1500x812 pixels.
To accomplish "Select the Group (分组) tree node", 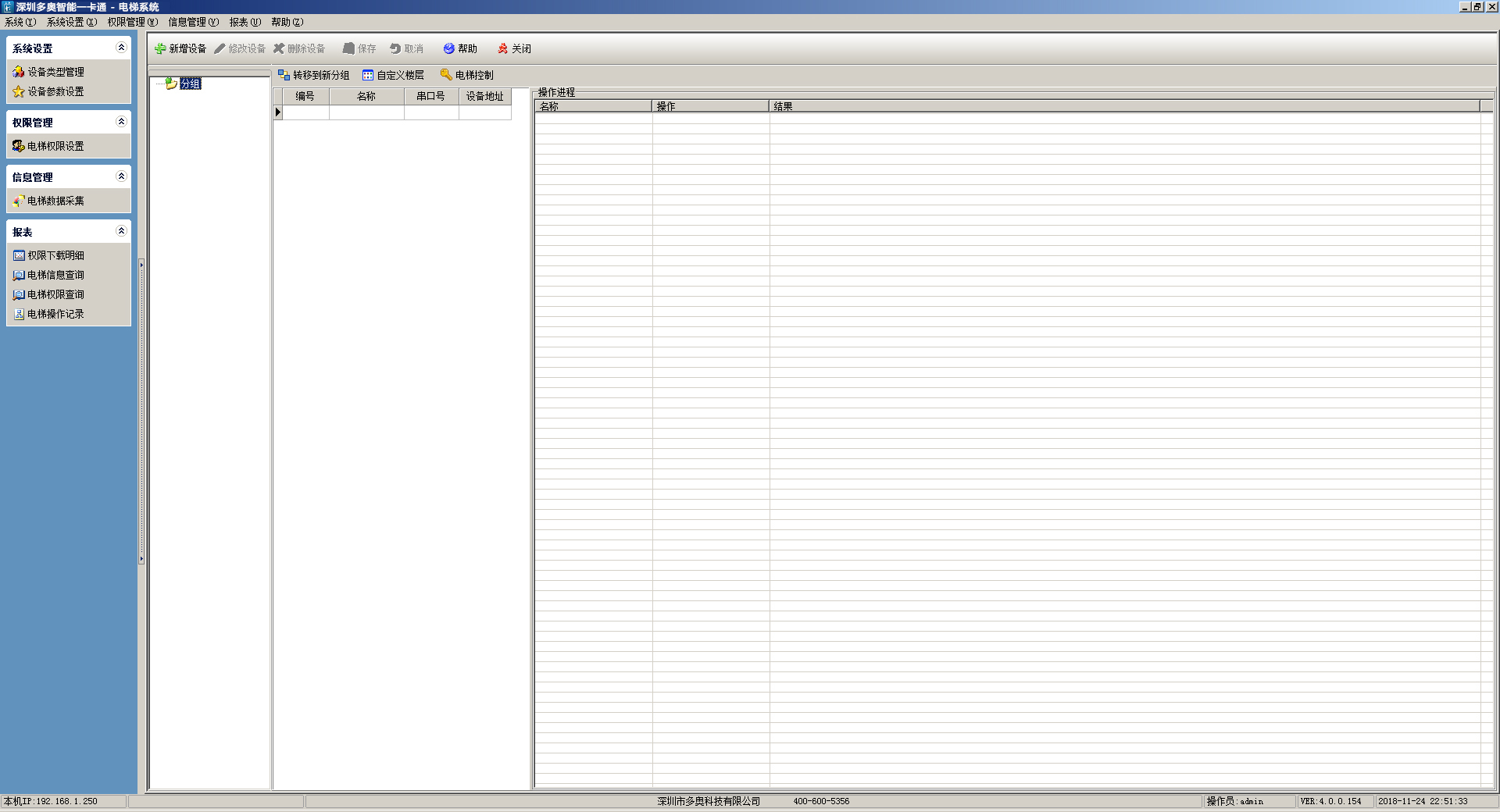I will pyautogui.click(x=190, y=84).
